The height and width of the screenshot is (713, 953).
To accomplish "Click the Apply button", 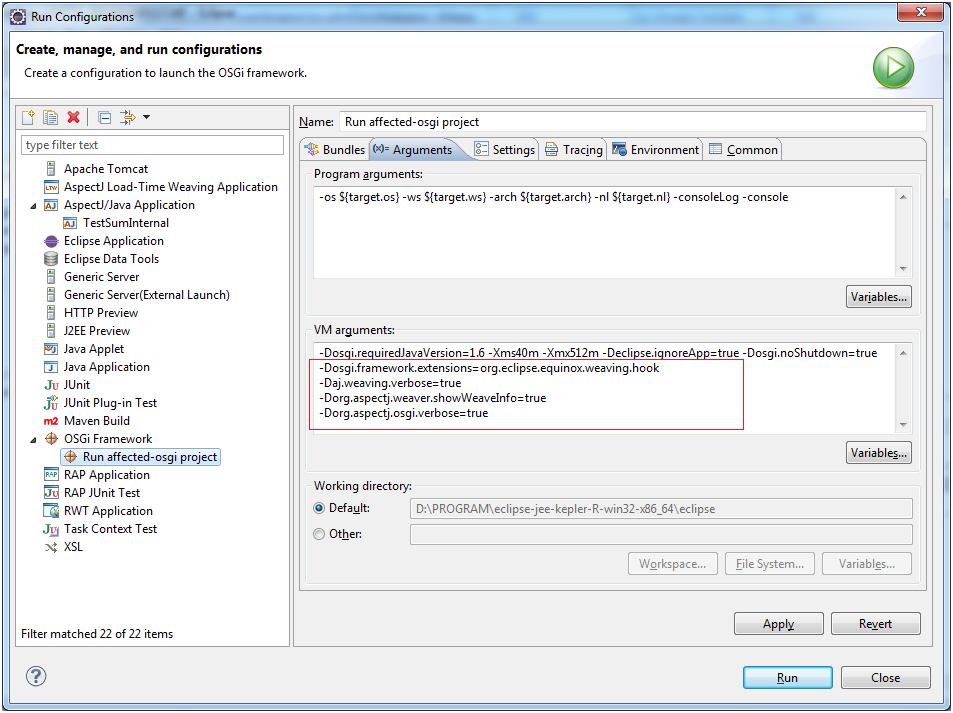I will pyautogui.click(x=779, y=624).
